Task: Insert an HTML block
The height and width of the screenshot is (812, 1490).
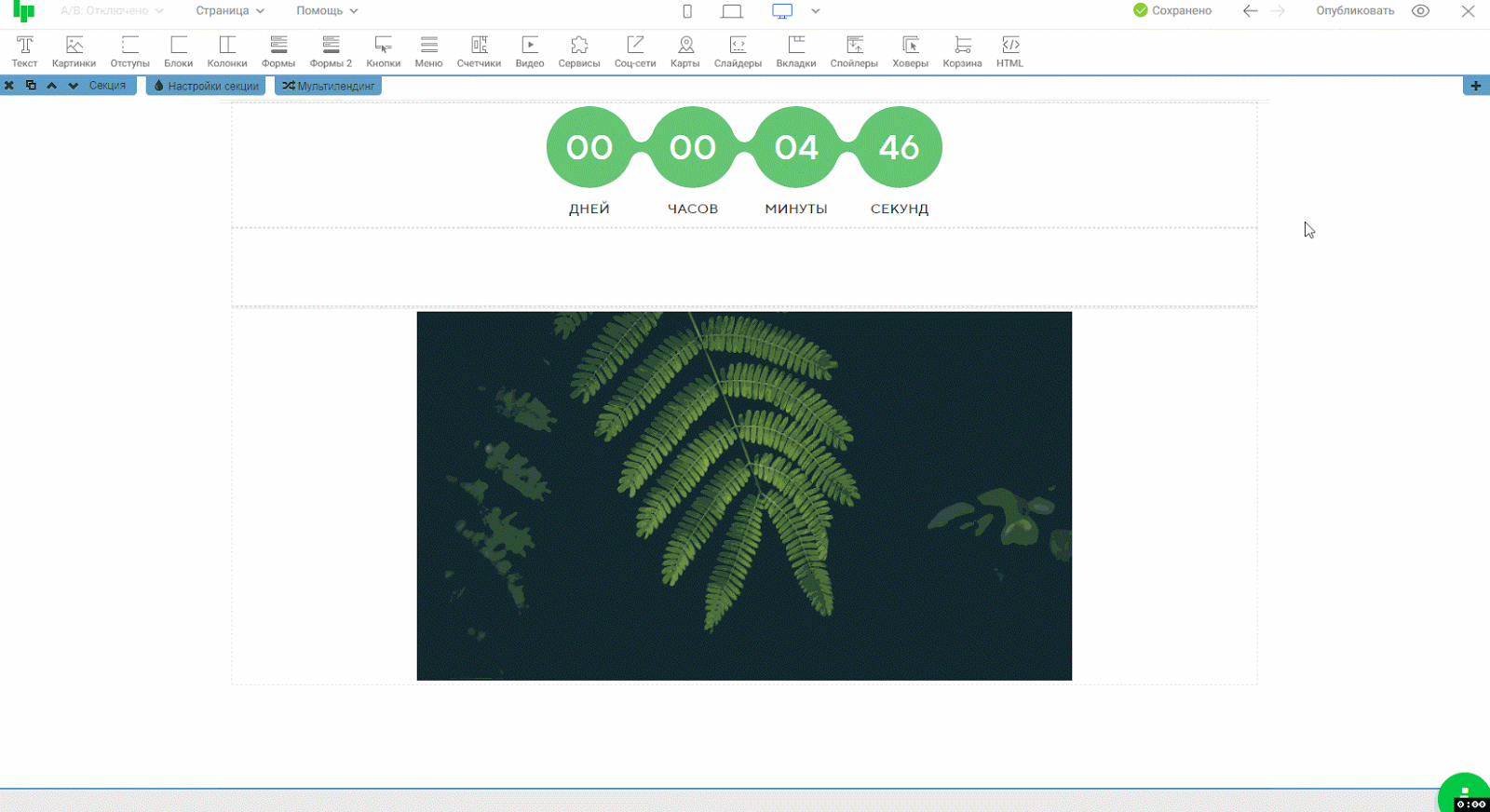Action: coord(1009,51)
